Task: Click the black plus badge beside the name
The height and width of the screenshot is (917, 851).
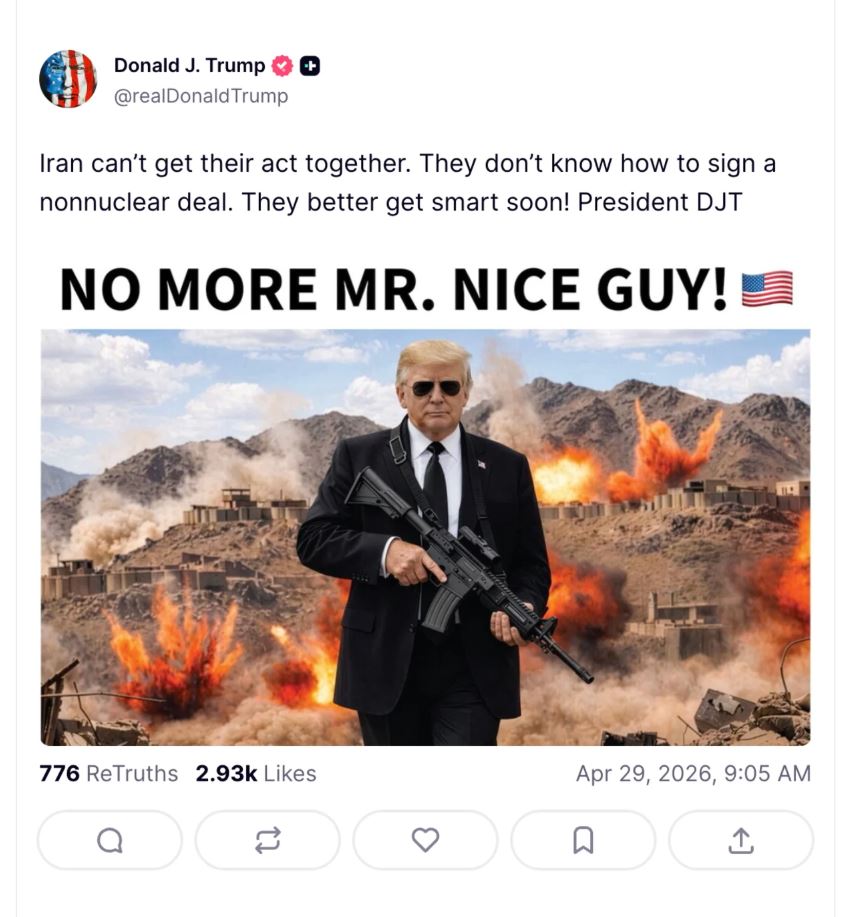Action: [310, 66]
